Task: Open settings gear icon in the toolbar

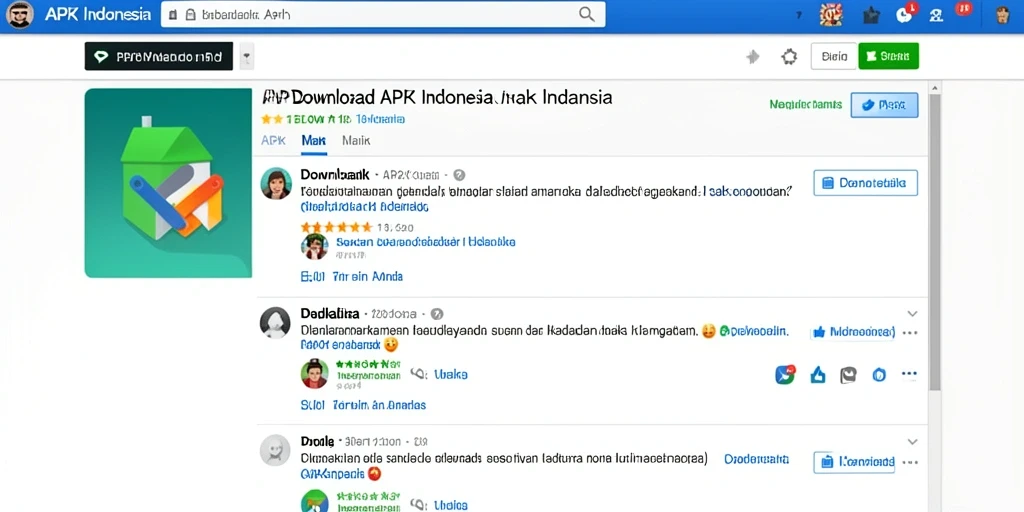Action: 789,57
